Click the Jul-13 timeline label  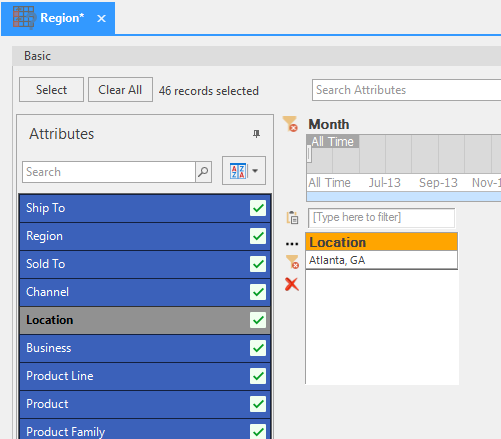point(384,183)
